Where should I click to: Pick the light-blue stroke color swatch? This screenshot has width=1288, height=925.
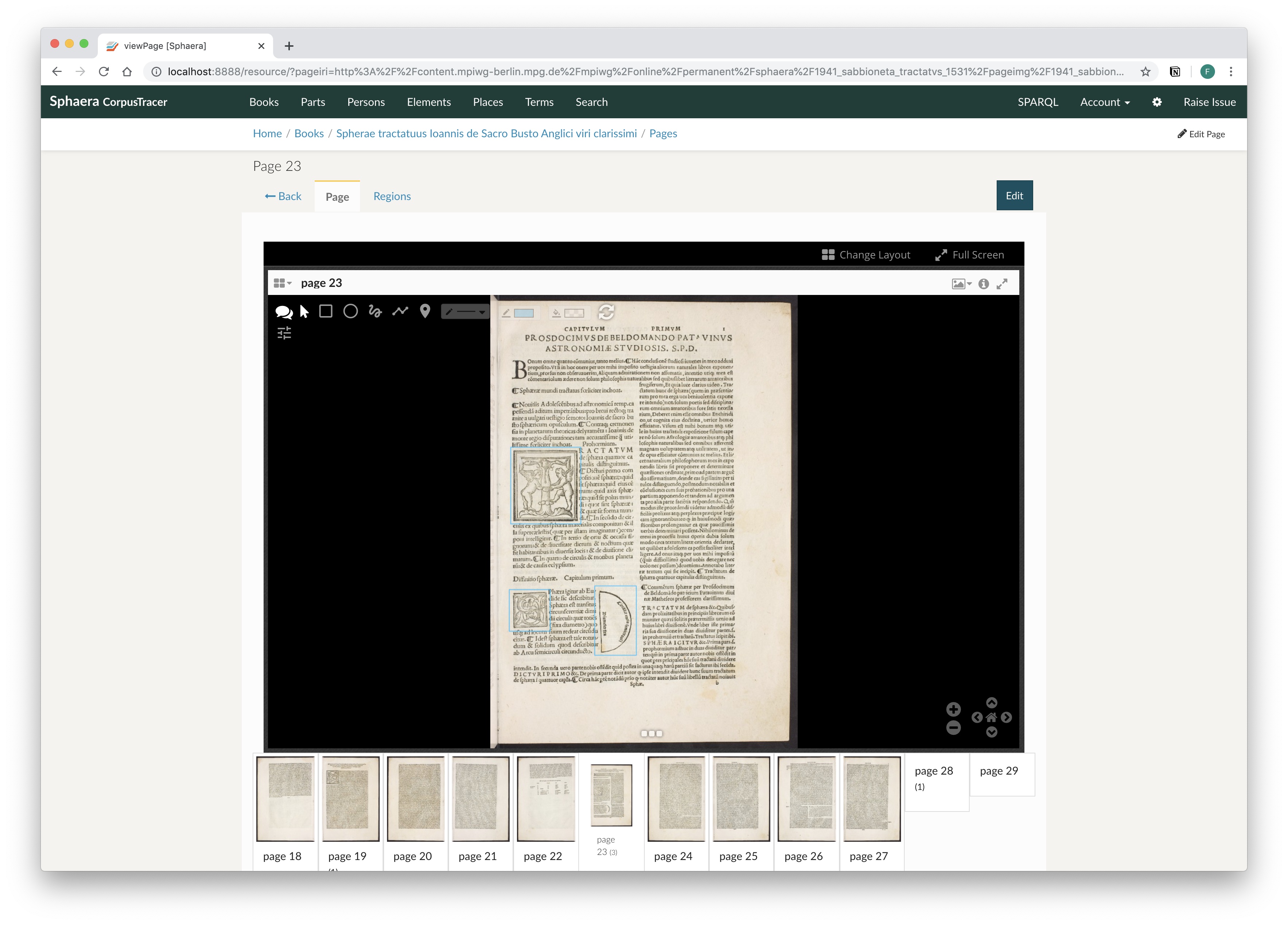pos(523,313)
